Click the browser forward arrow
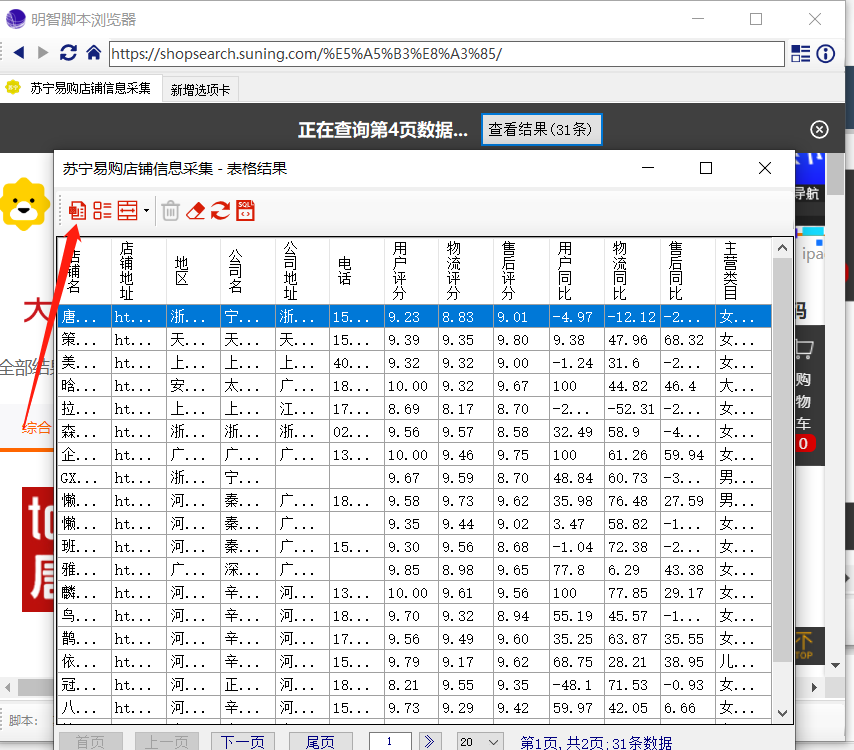Viewport: 854px width, 750px height. (43, 53)
